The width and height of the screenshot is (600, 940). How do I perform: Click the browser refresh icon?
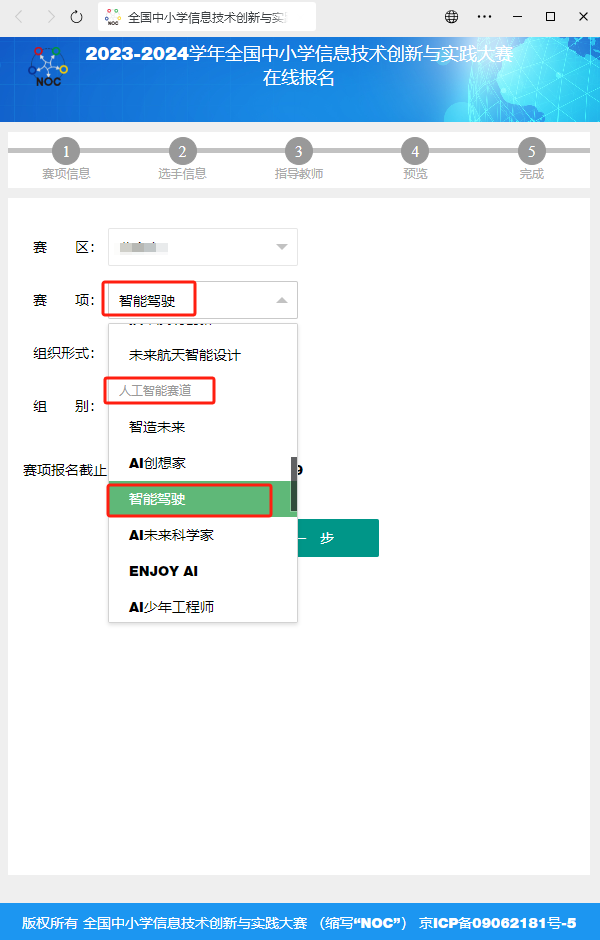(x=77, y=17)
